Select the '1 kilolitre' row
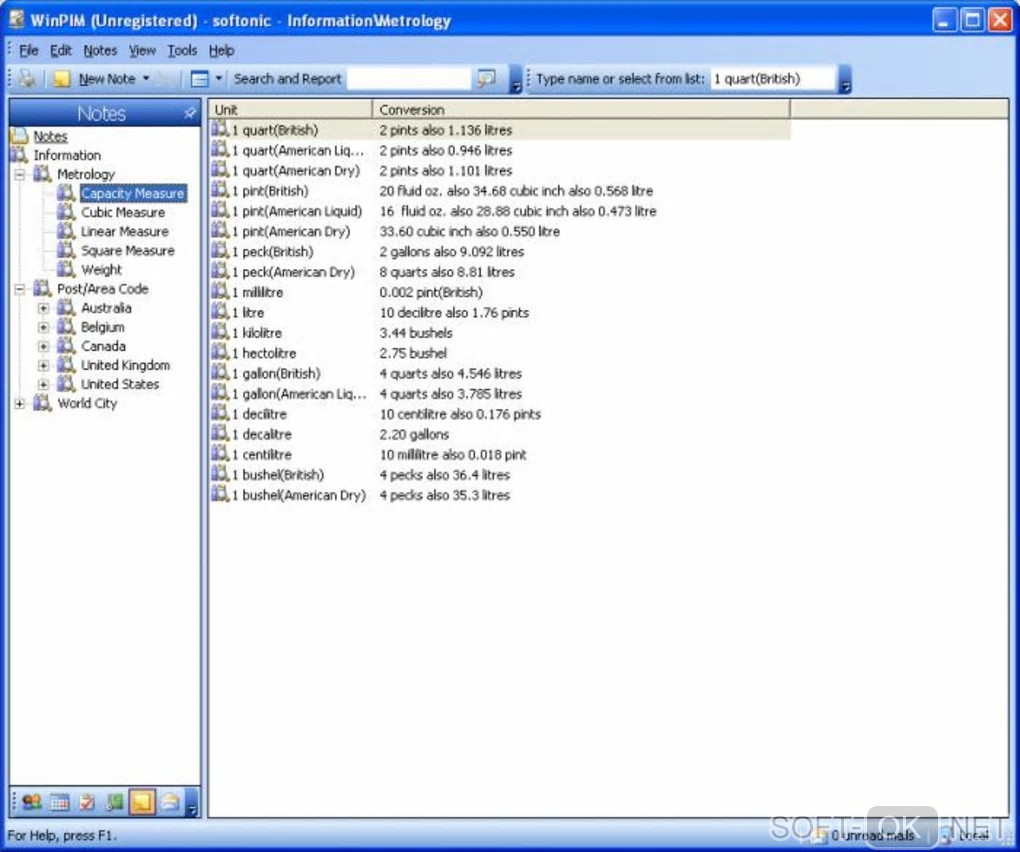This screenshot has height=852, width=1020. (x=500, y=333)
